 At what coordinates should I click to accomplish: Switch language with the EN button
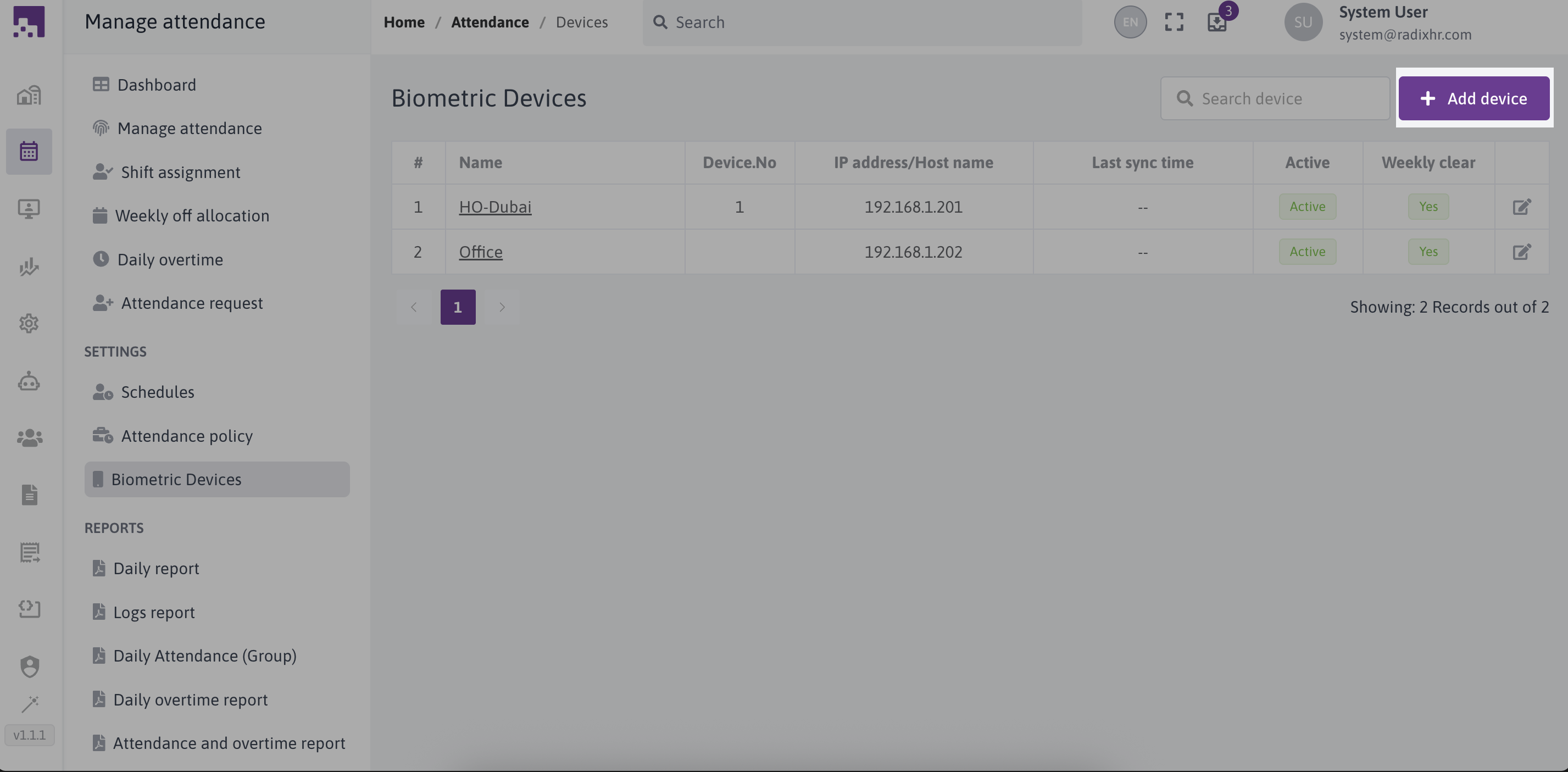(1130, 23)
